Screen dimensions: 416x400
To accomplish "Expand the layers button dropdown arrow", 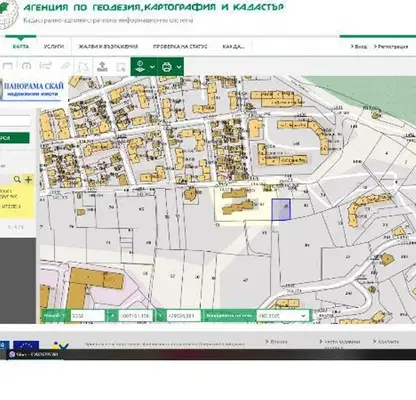I will tap(152, 67).
